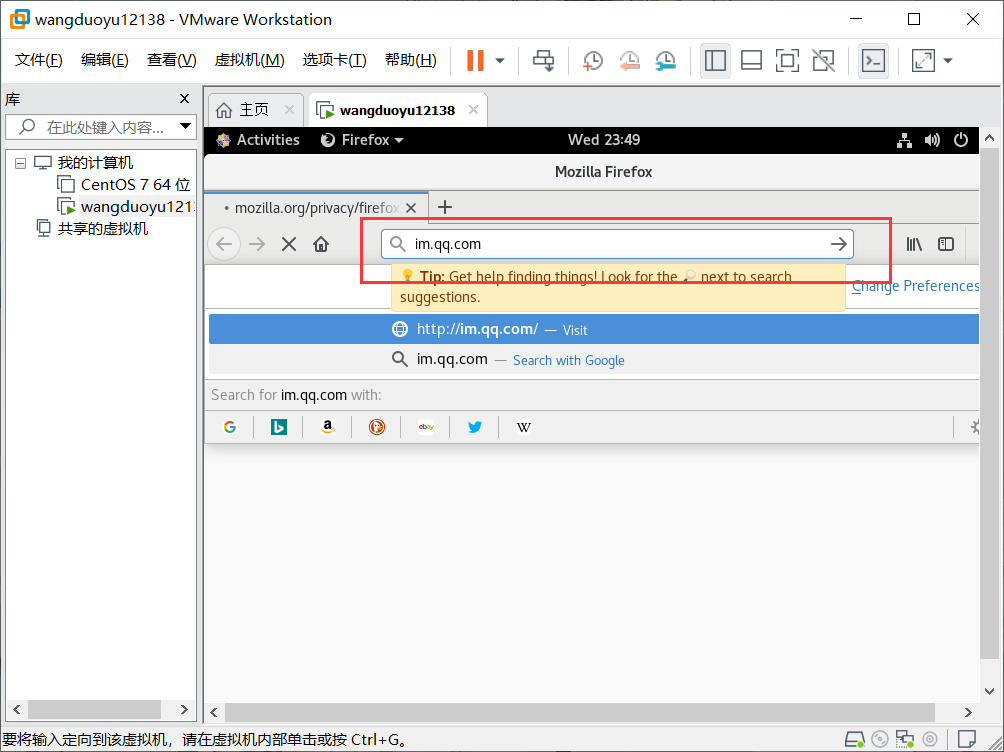Take a snapshot of the virtual machine
The height and width of the screenshot is (752, 1004).
click(592, 60)
